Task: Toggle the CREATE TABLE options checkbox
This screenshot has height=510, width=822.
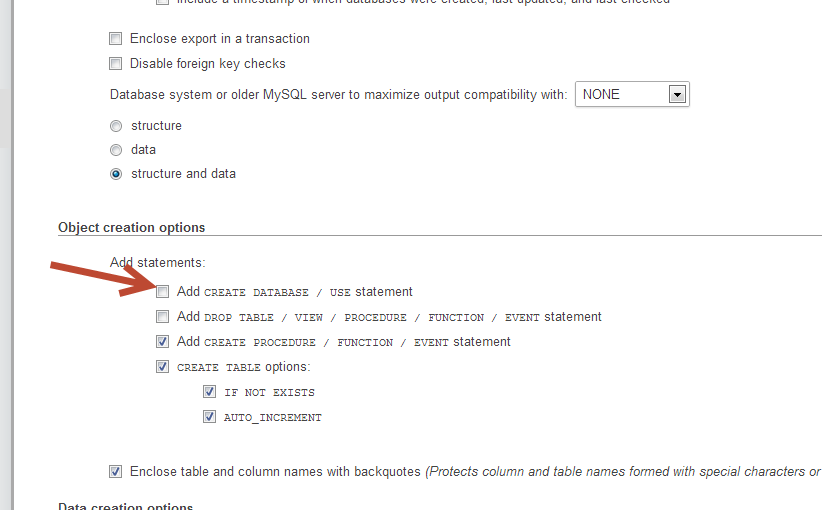Action: pos(163,366)
